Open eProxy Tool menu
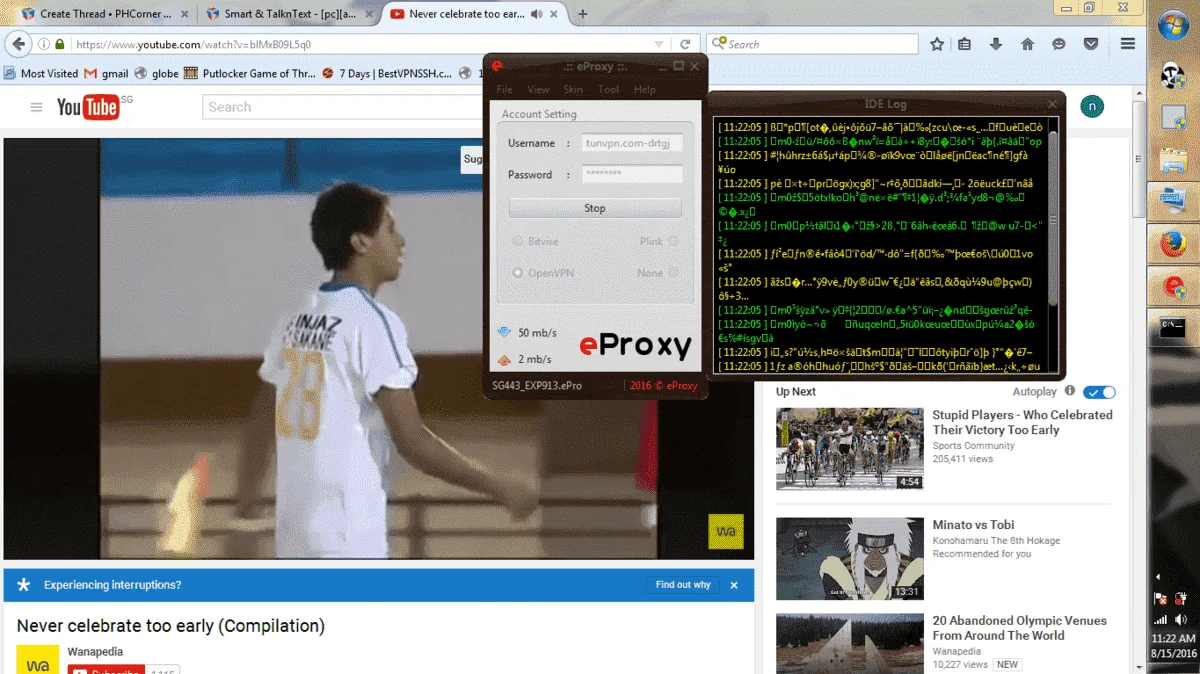1200x674 pixels. coord(608,90)
